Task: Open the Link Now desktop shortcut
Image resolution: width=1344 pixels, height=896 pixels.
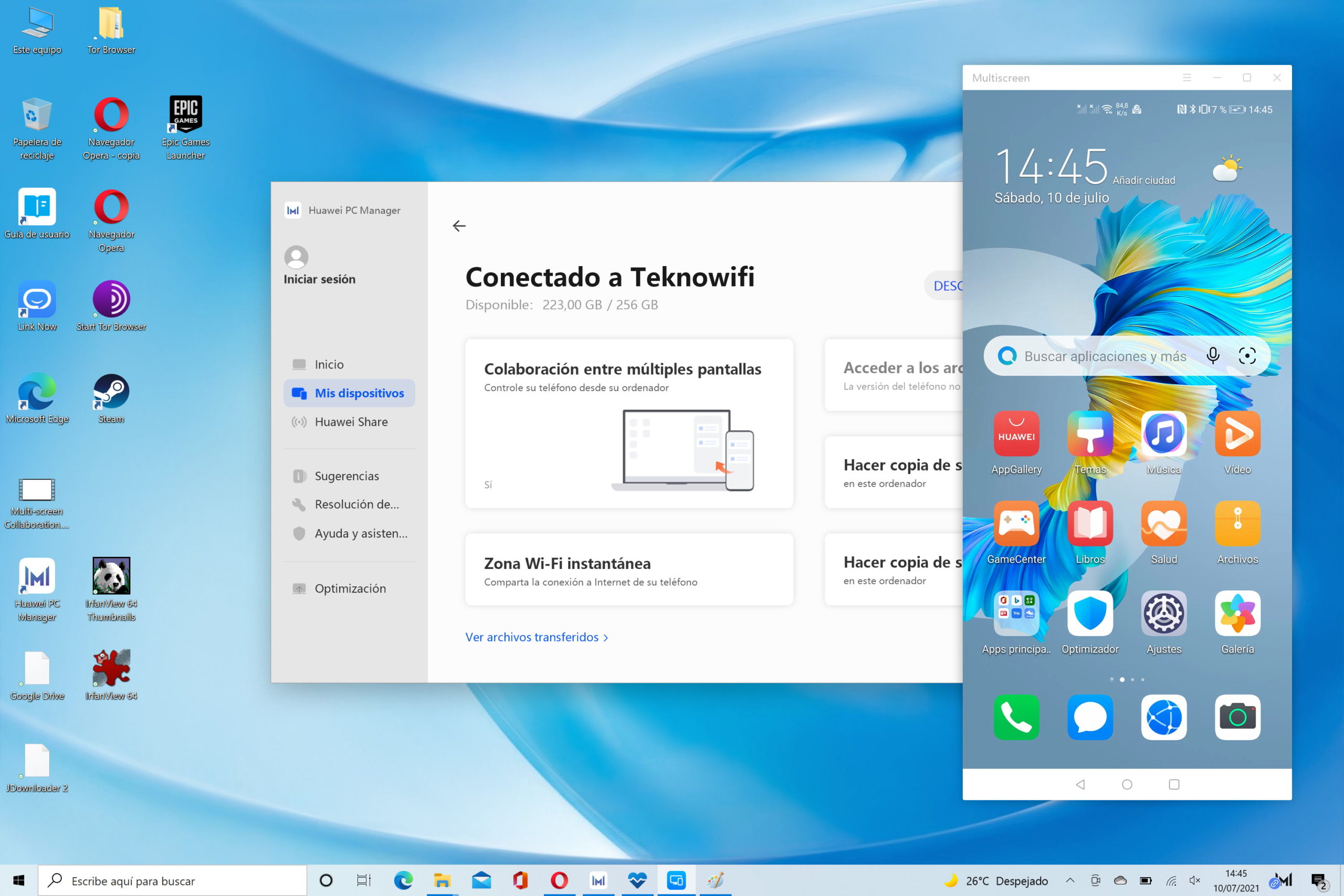Action: click(x=37, y=305)
